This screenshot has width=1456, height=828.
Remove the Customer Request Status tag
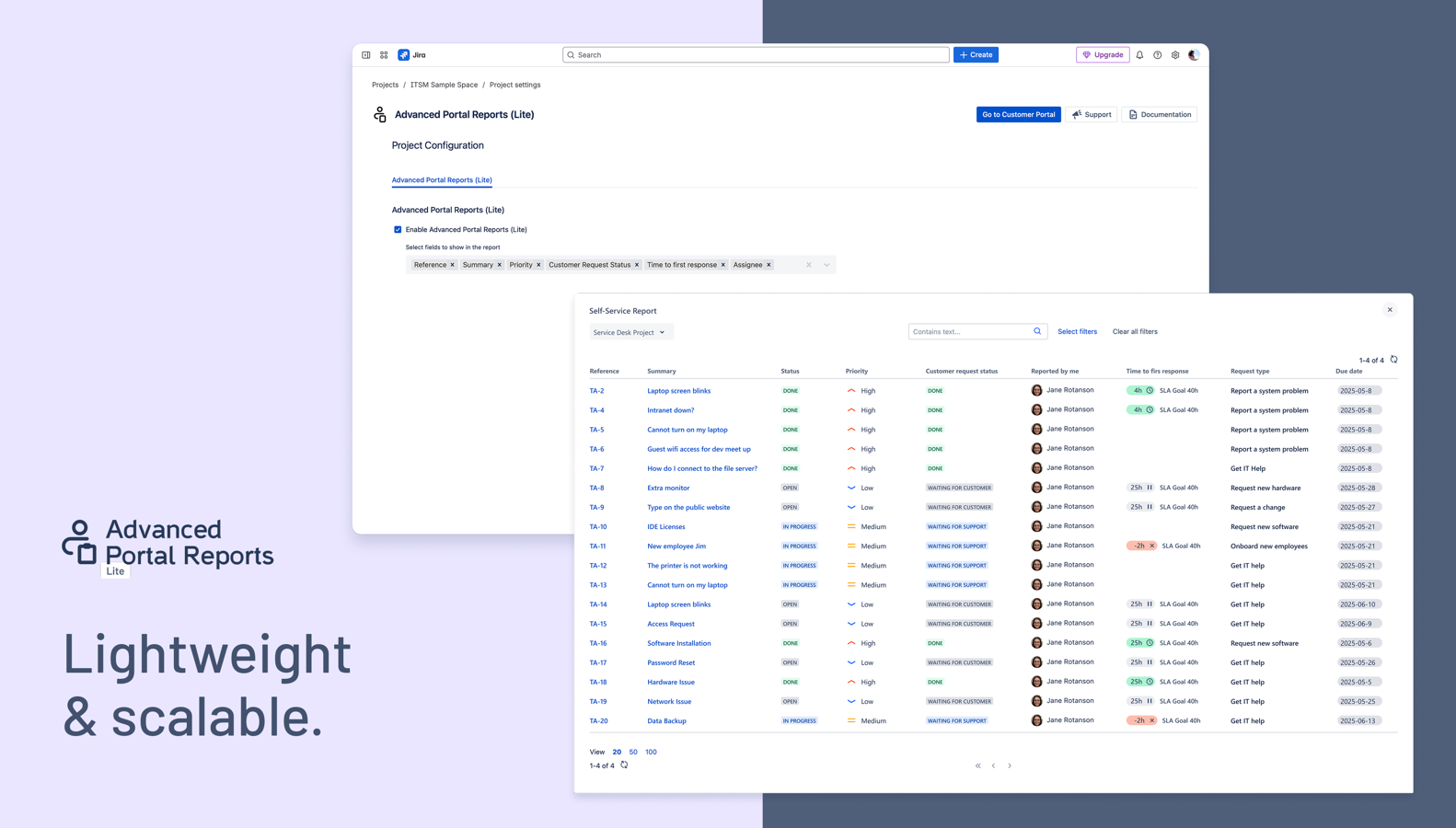click(x=637, y=265)
